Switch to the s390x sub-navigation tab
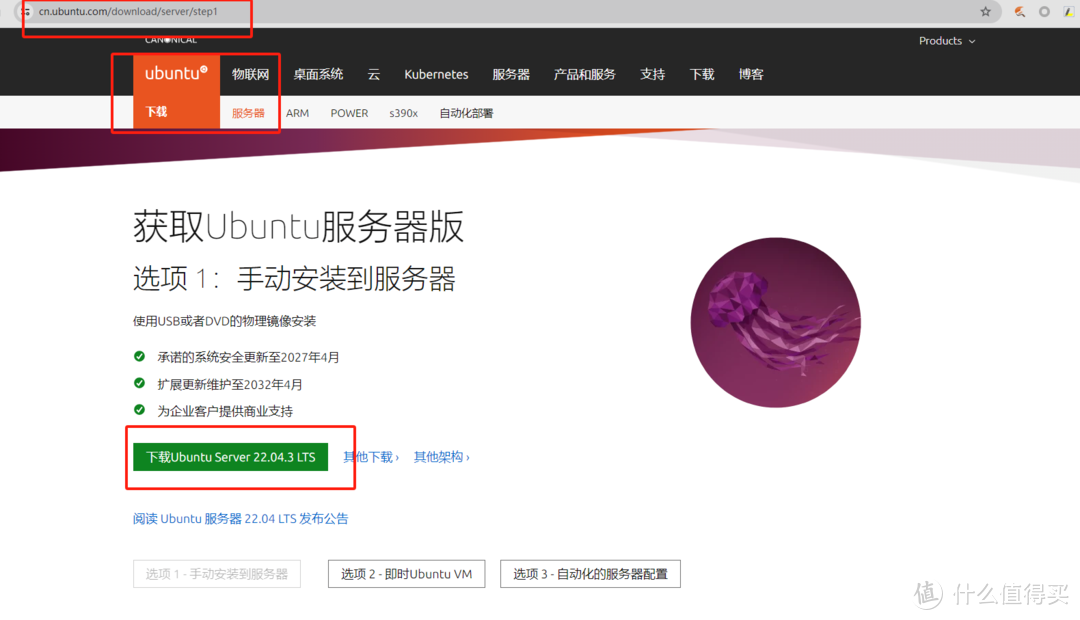Image resolution: width=1080 pixels, height=620 pixels. pyautogui.click(x=403, y=112)
